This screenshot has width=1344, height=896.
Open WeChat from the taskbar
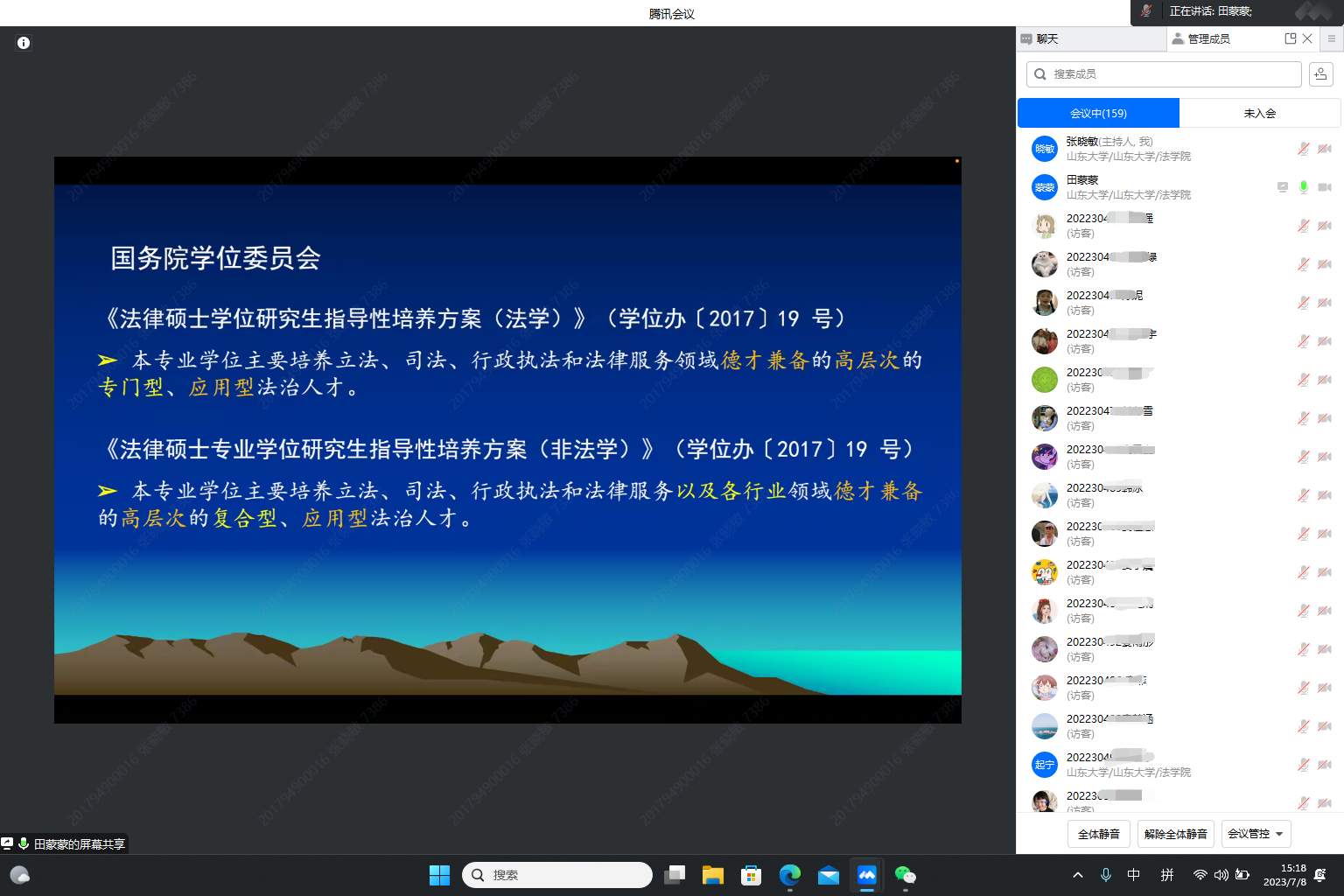click(905, 875)
